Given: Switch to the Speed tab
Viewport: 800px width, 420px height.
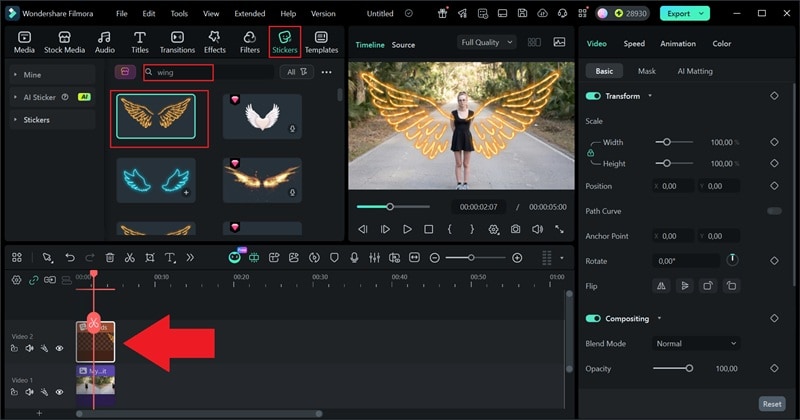Looking at the screenshot, I should point(634,43).
